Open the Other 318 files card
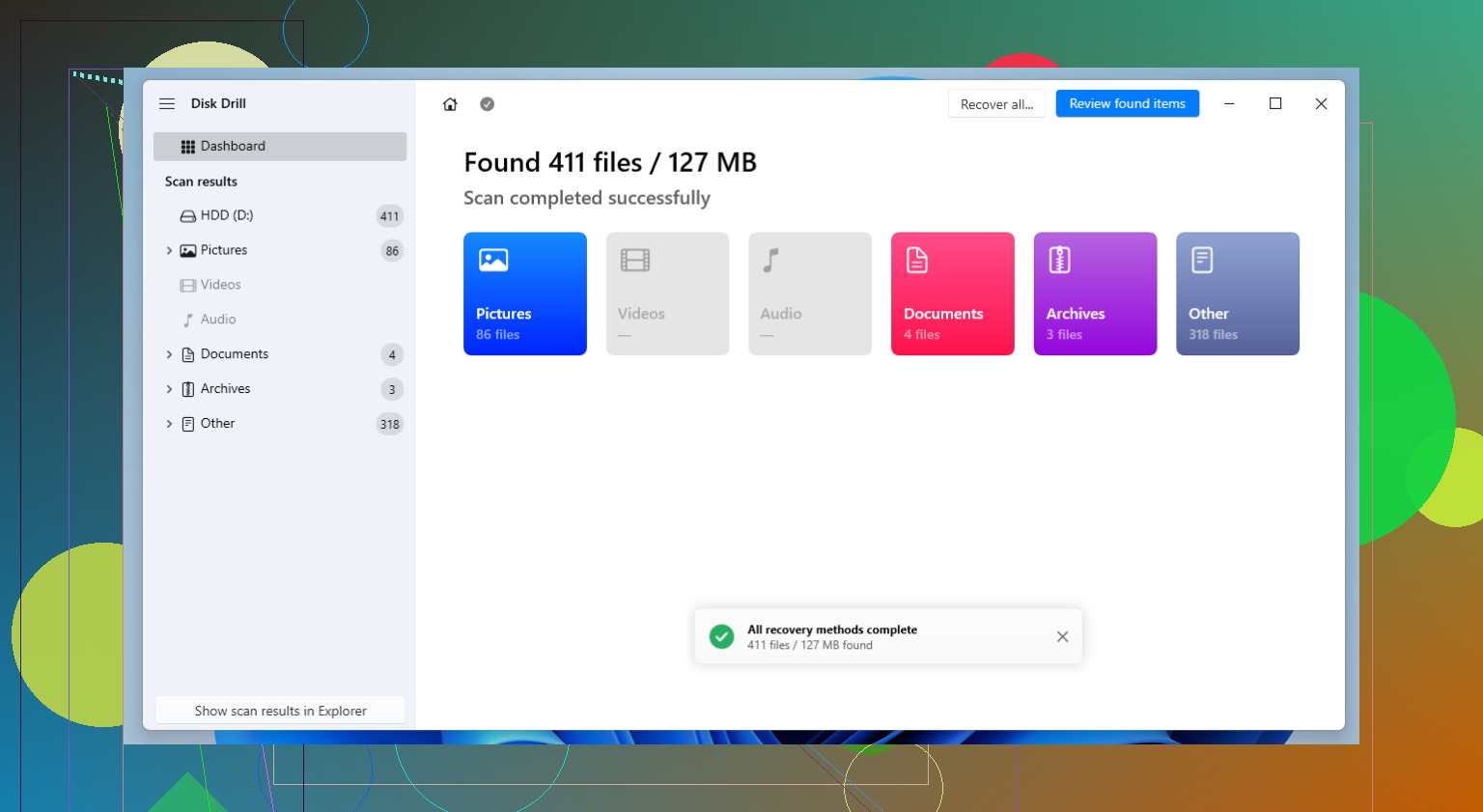 coord(1238,294)
